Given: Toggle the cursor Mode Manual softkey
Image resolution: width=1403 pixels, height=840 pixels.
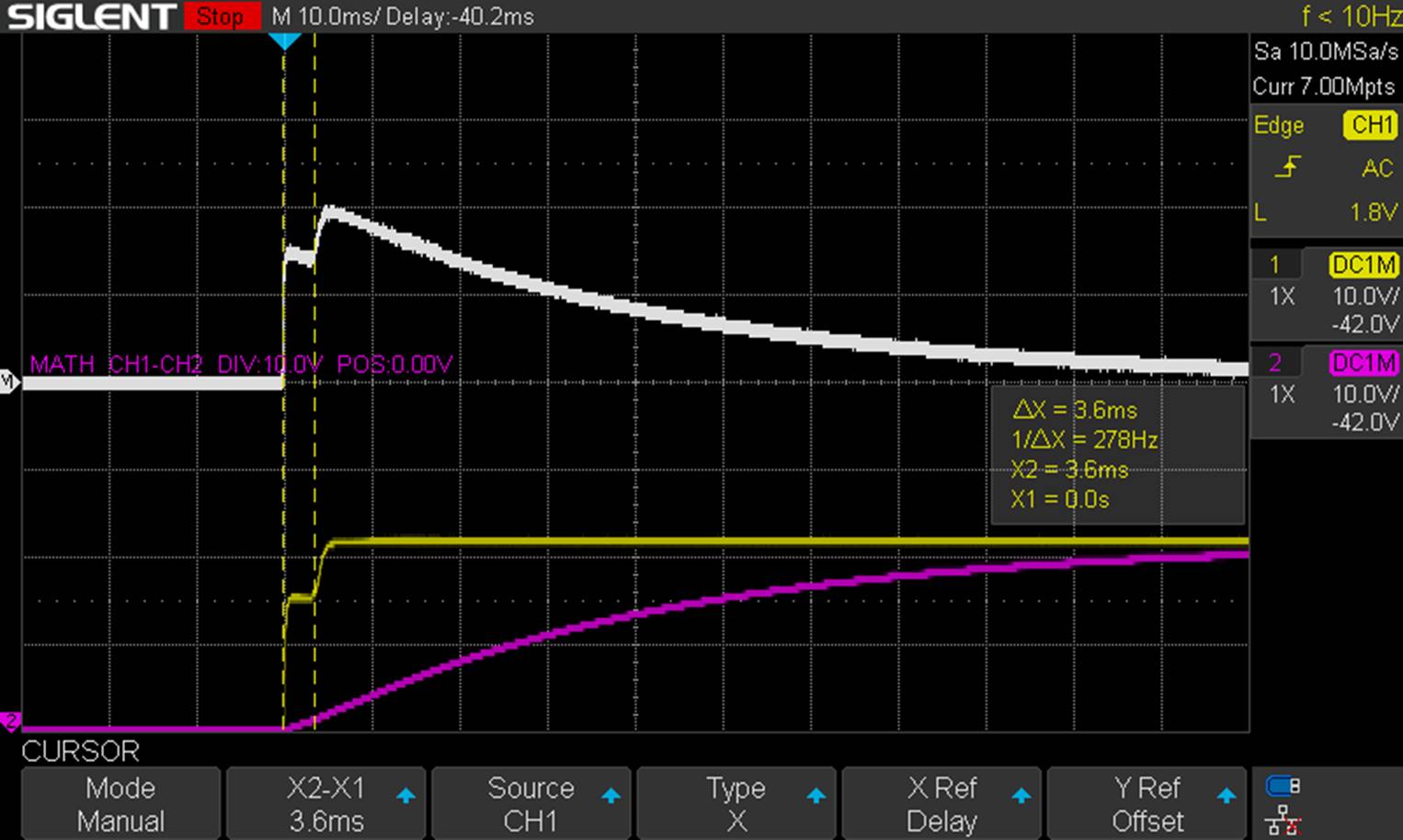Looking at the screenshot, I should (120, 803).
